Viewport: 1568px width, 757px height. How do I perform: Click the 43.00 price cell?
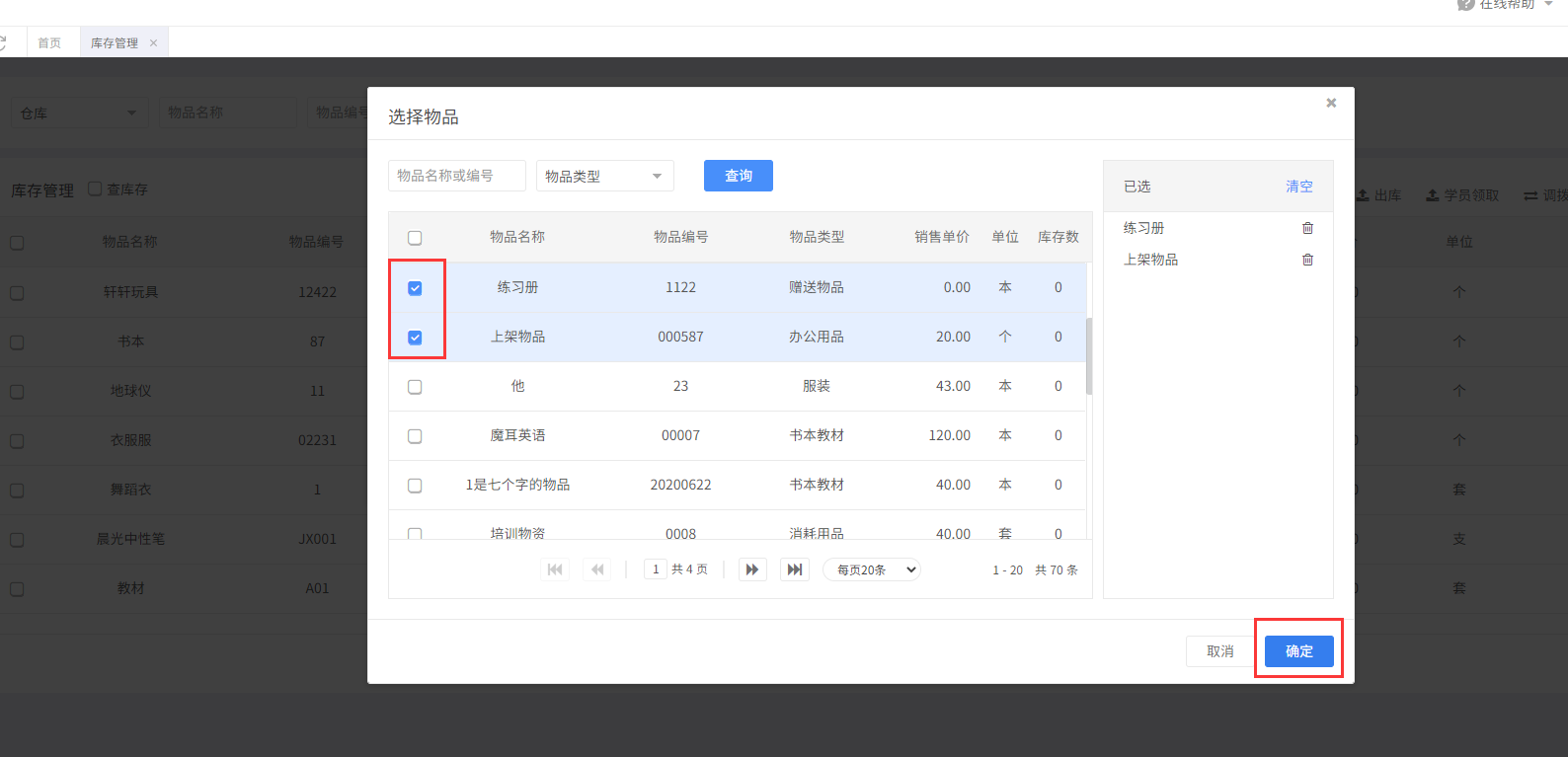(954, 386)
